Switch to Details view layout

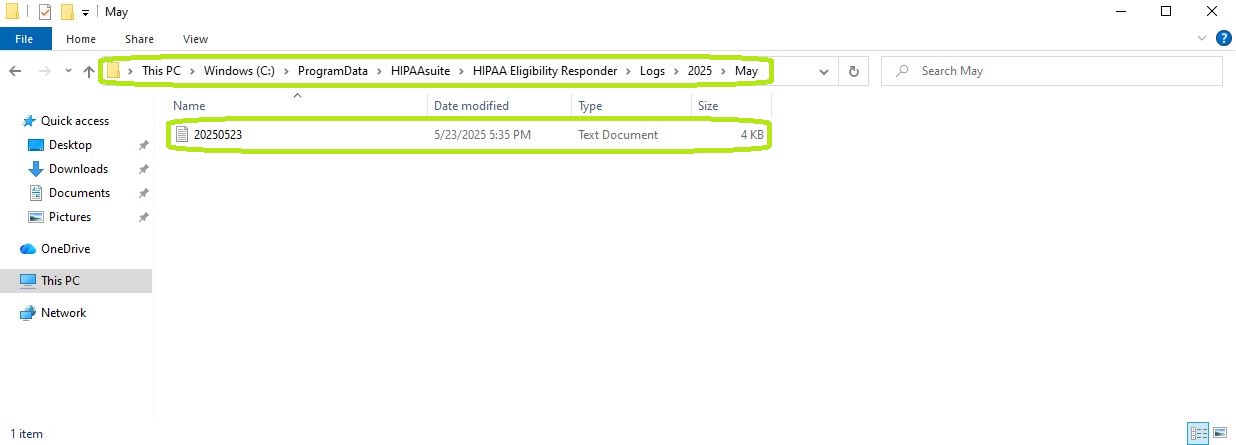click(x=1197, y=434)
